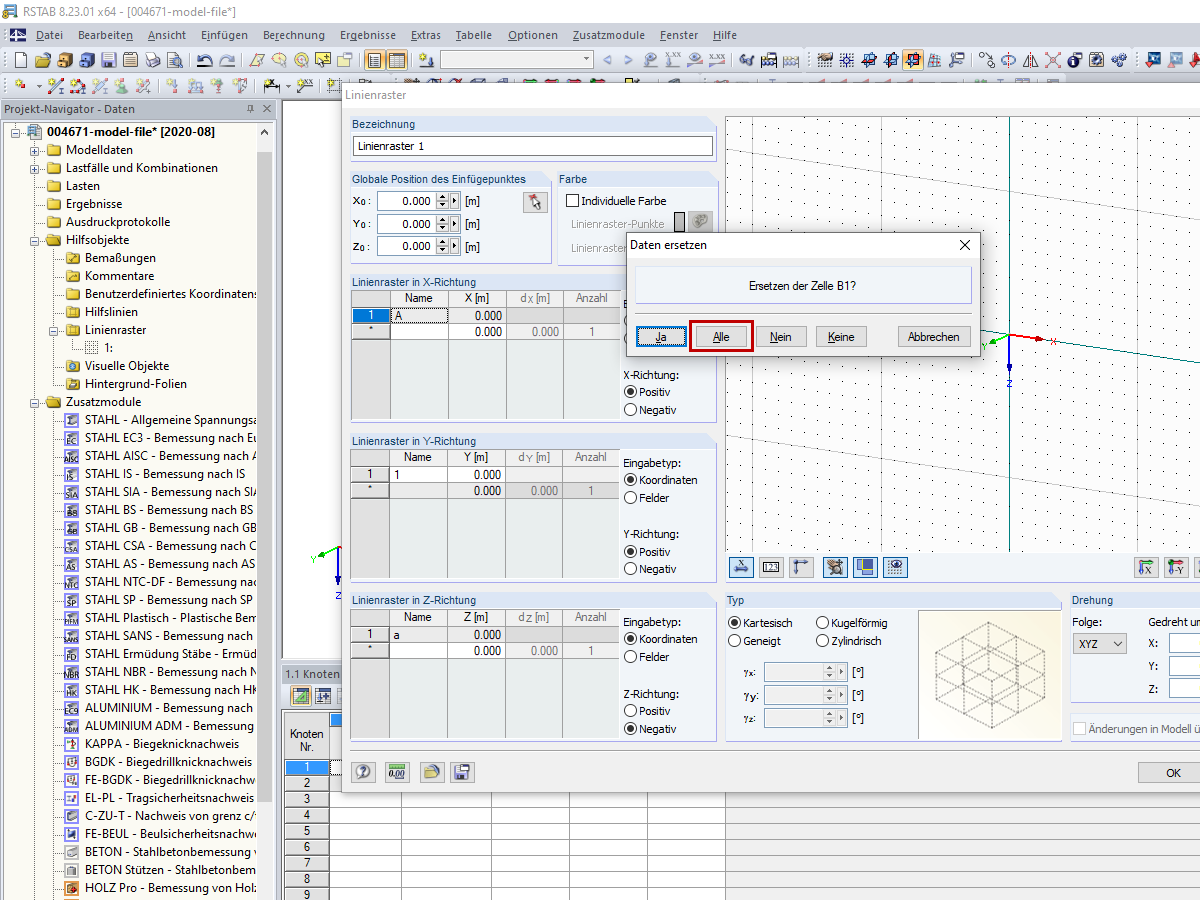Open the Berechnung menu
Viewport: 1200px width, 900px height.
(294, 35)
